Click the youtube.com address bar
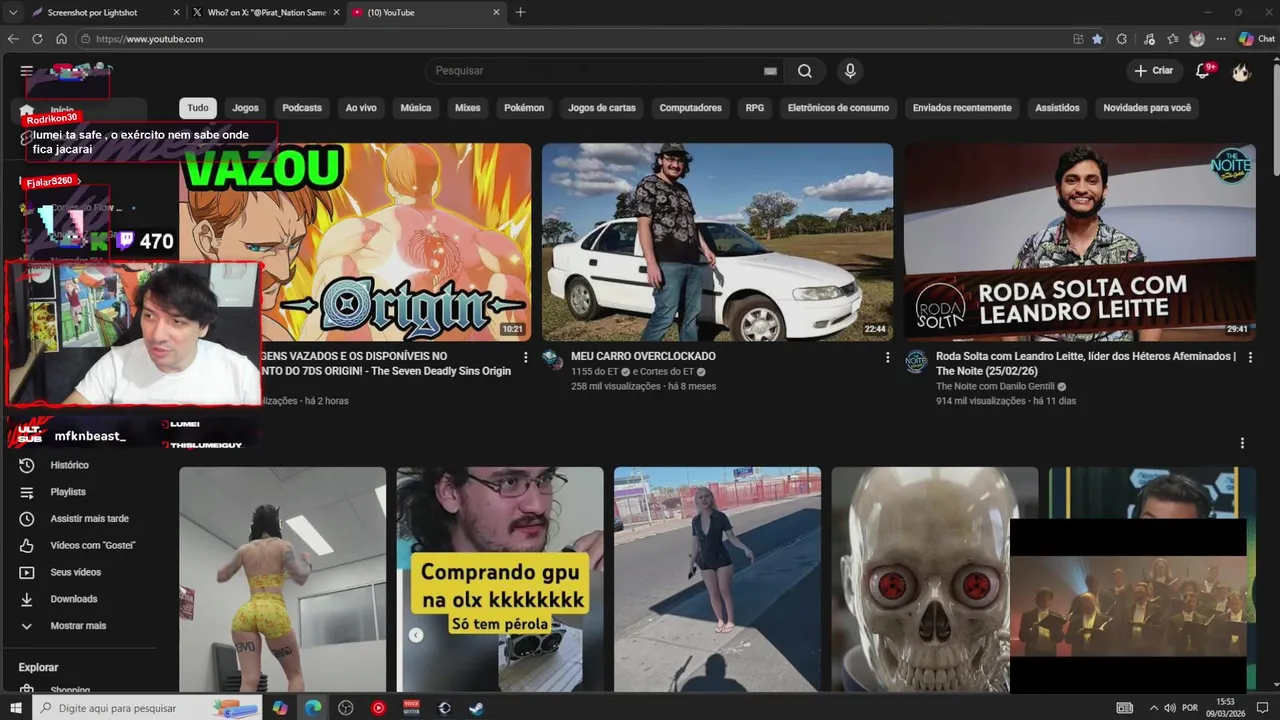The width and height of the screenshot is (1280, 720). pos(570,39)
